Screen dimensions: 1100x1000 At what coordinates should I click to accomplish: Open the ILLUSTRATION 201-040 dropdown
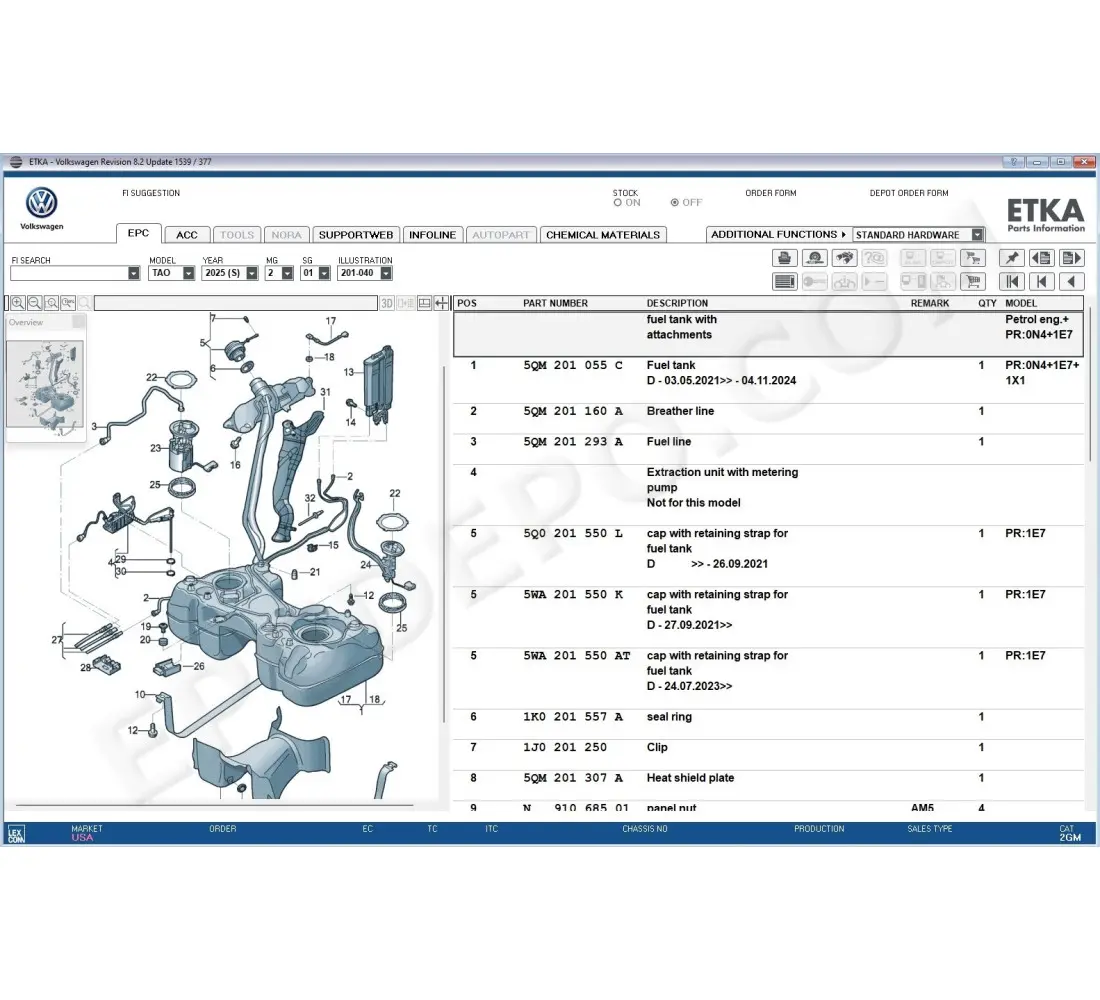[x=386, y=273]
